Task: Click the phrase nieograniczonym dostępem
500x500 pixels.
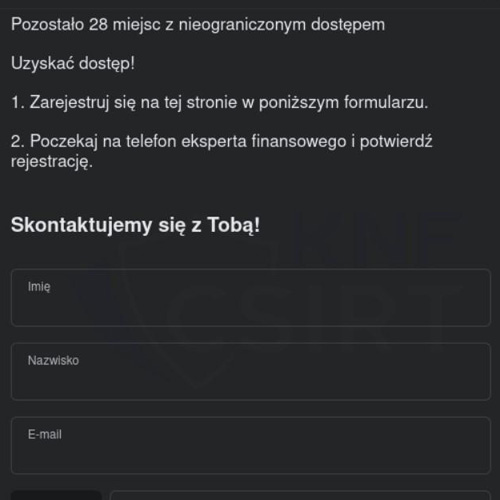Action: pos(282,25)
